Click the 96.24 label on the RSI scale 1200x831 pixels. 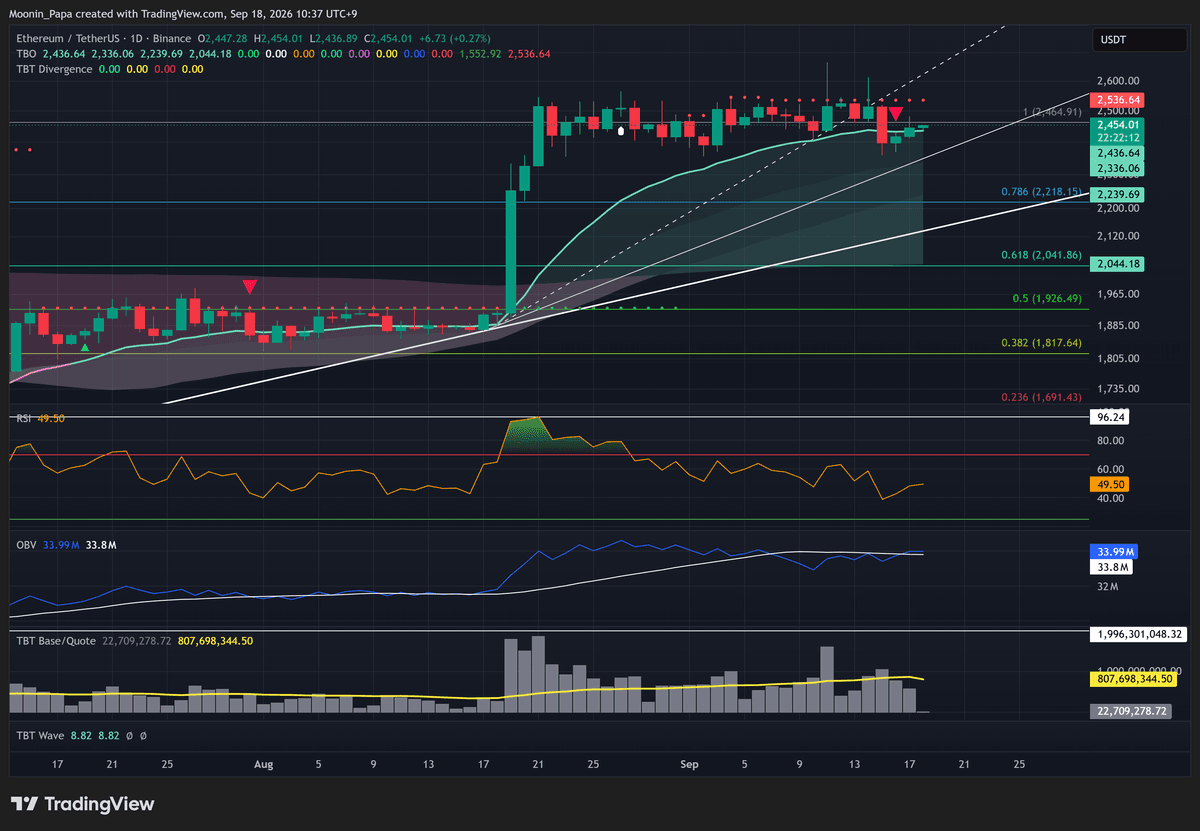point(1111,419)
